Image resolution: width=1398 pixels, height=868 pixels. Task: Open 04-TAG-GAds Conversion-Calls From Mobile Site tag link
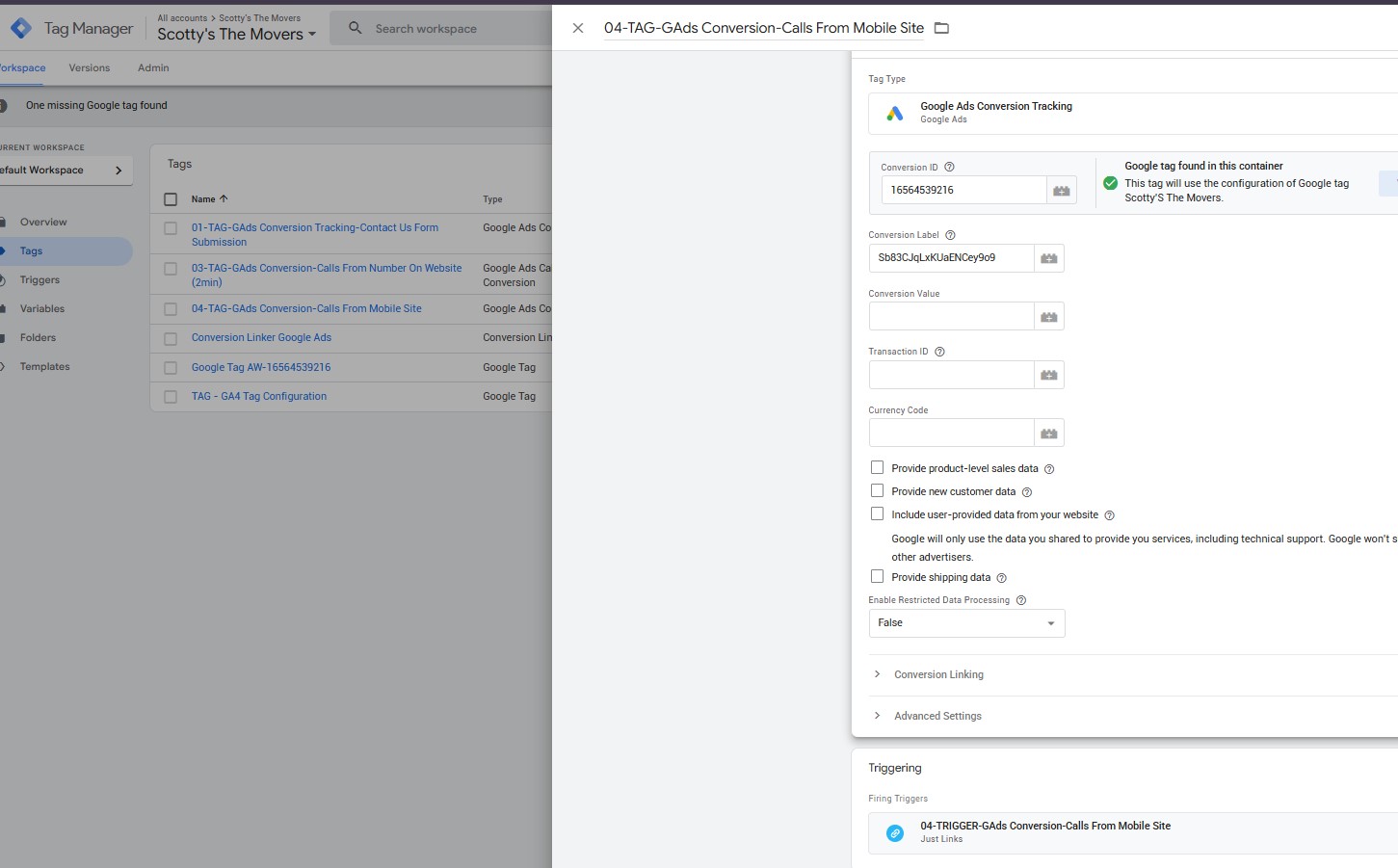(306, 309)
